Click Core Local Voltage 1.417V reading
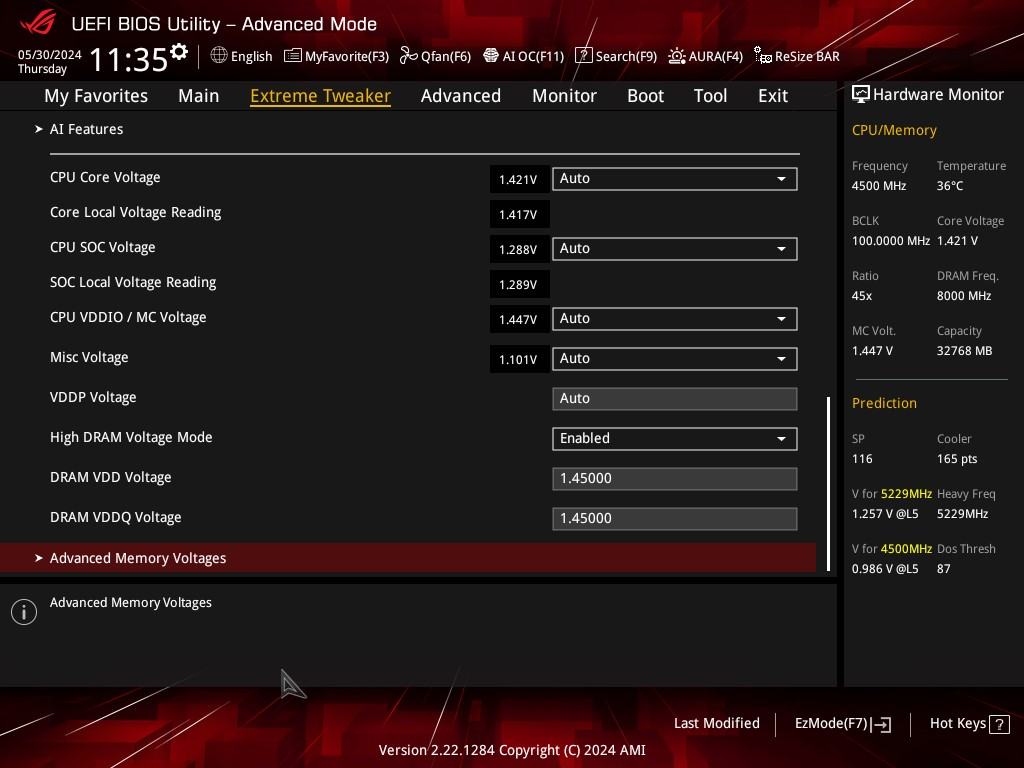The width and height of the screenshot is (1024, 768). tap(519, 215)
